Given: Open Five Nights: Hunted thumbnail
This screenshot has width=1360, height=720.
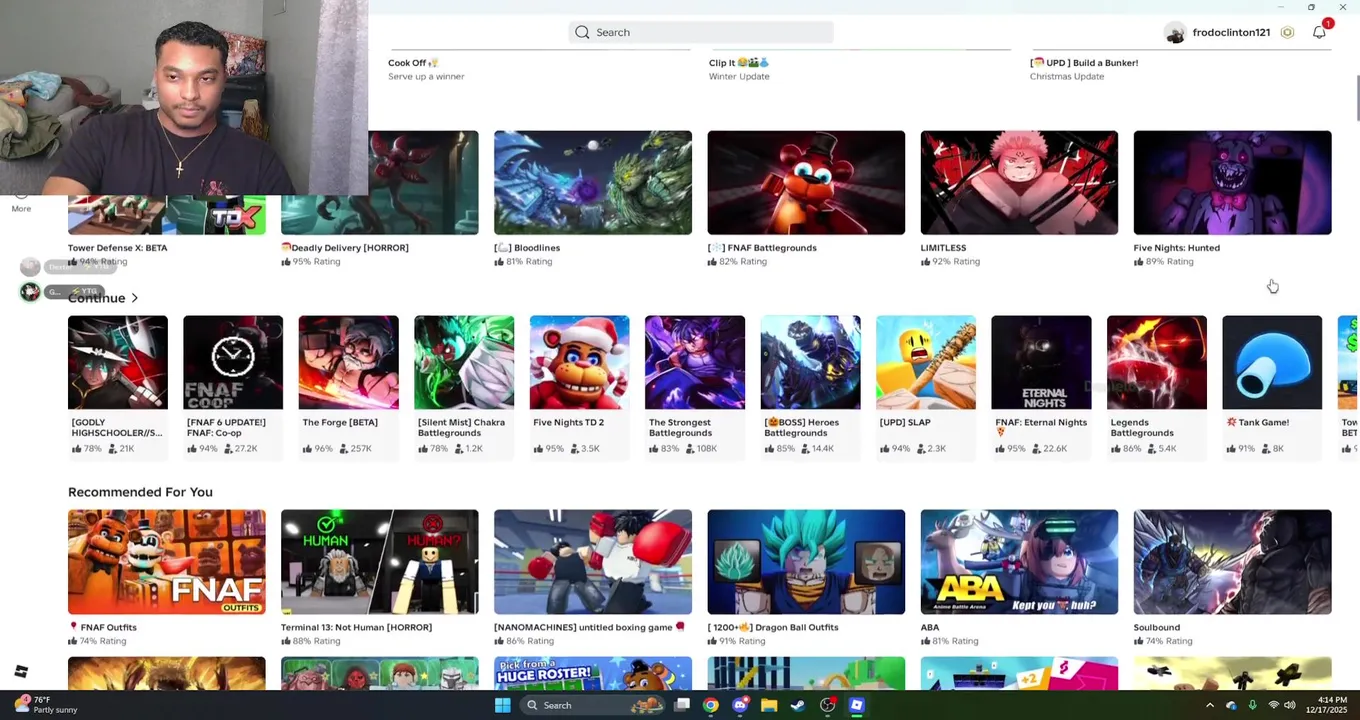Looking at the screenshot, I should (x=1232, y=183).
